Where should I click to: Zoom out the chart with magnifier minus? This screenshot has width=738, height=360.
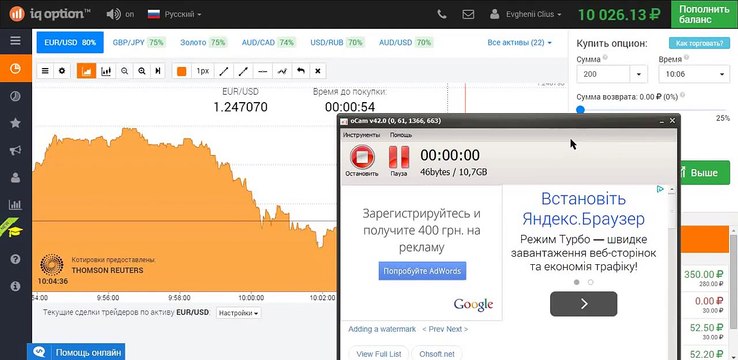[125, 71]
